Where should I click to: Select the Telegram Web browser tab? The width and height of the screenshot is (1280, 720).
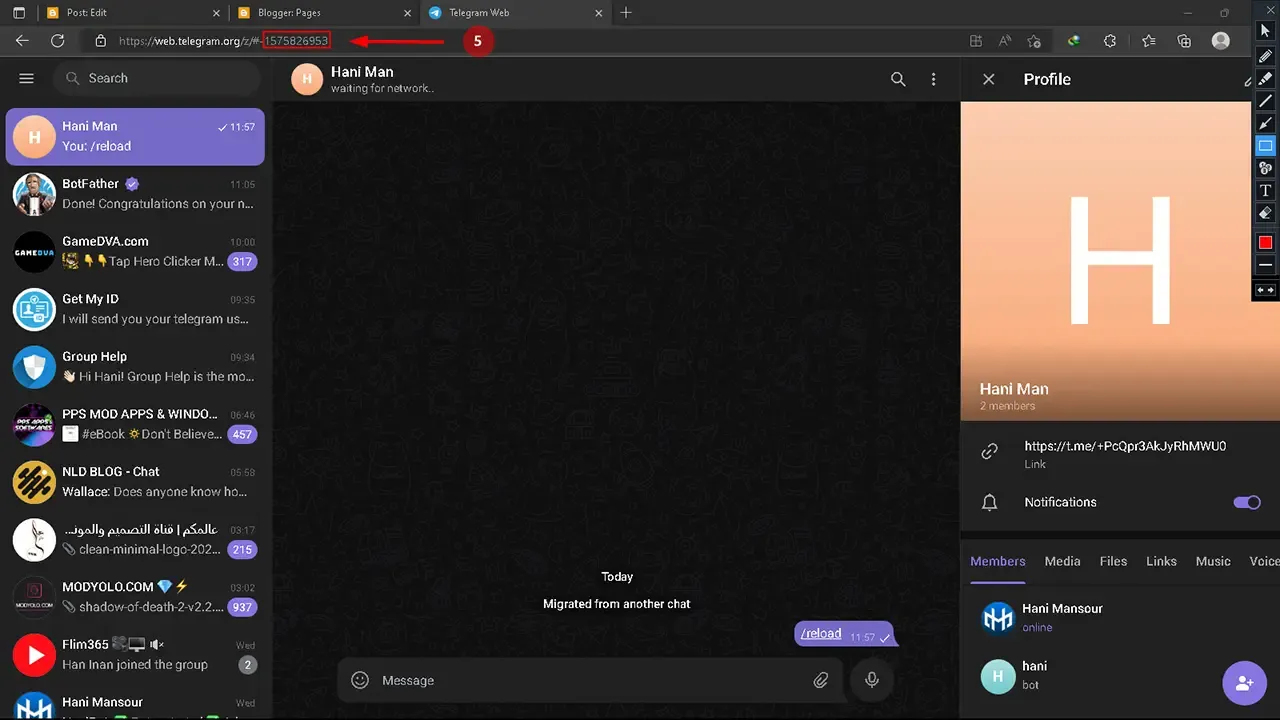coord(515,13)
